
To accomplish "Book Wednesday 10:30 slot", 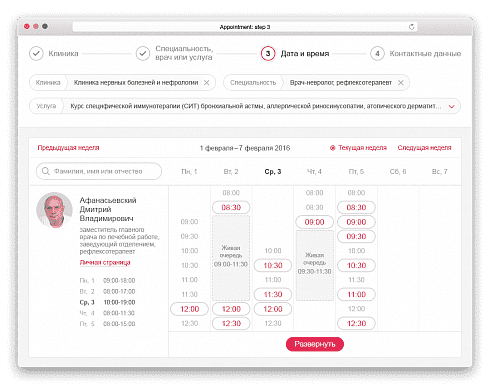I will tap(273, 265).
